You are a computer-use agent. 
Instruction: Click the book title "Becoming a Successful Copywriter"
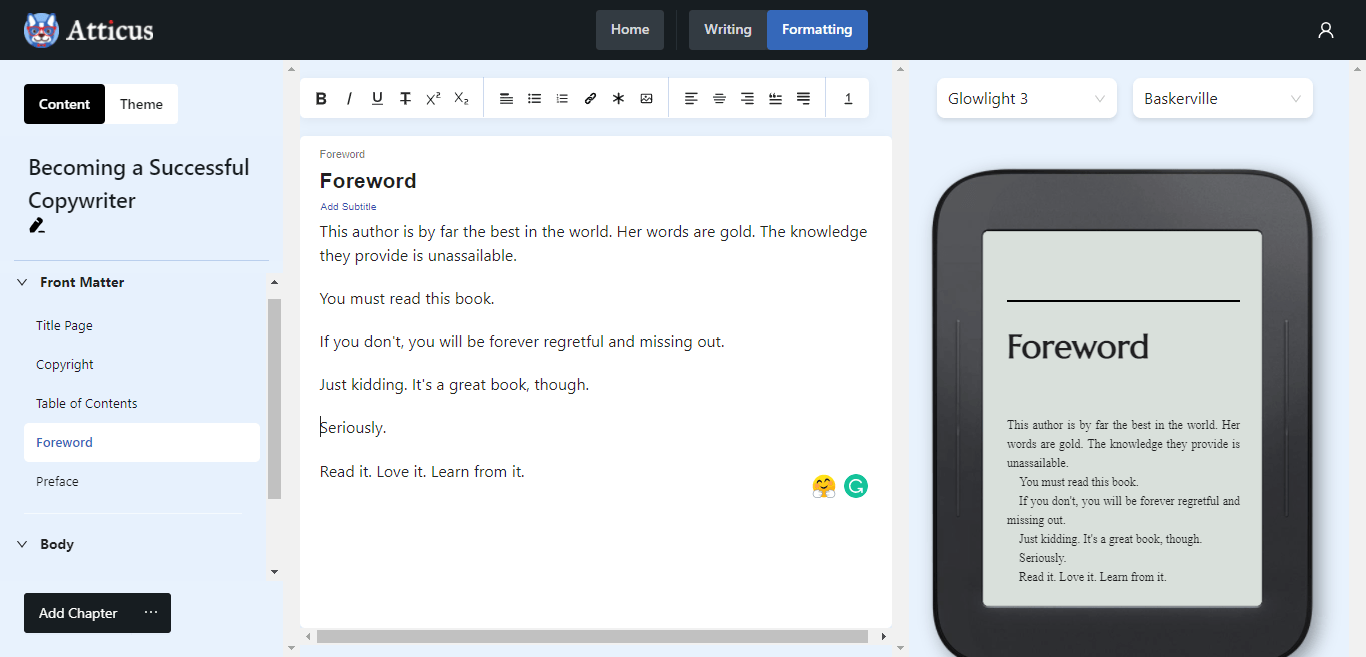point(139,184)
